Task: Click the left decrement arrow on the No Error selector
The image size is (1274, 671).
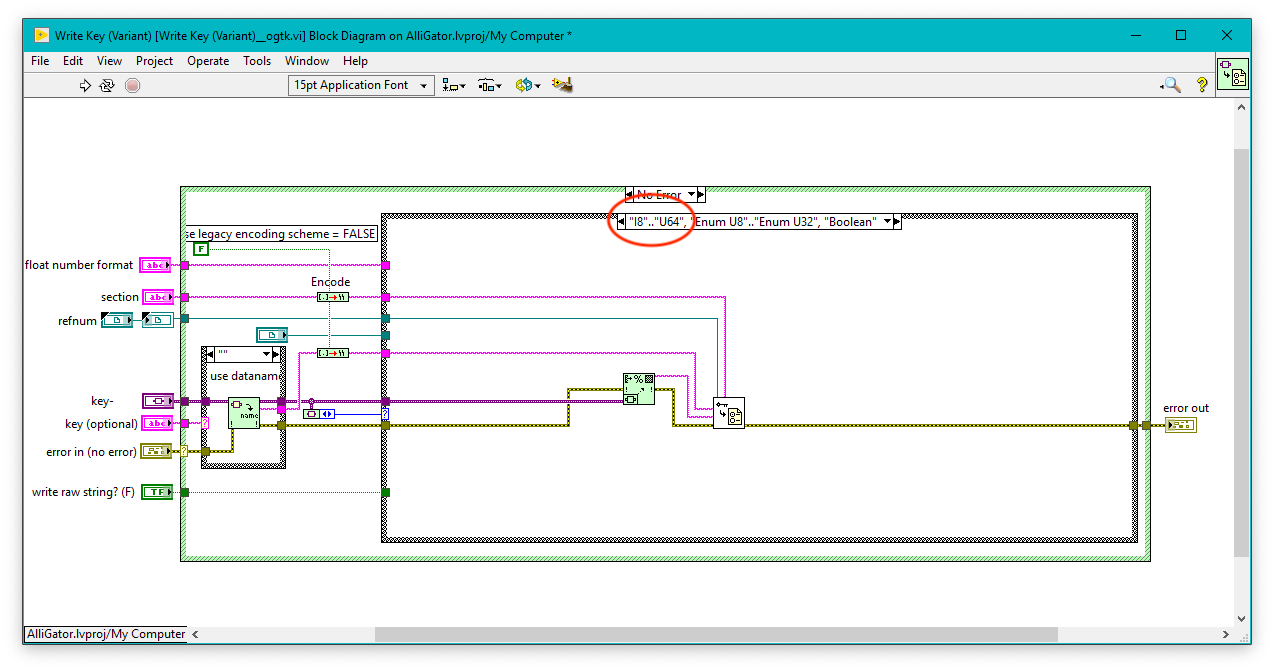Action: coord(631,194)
